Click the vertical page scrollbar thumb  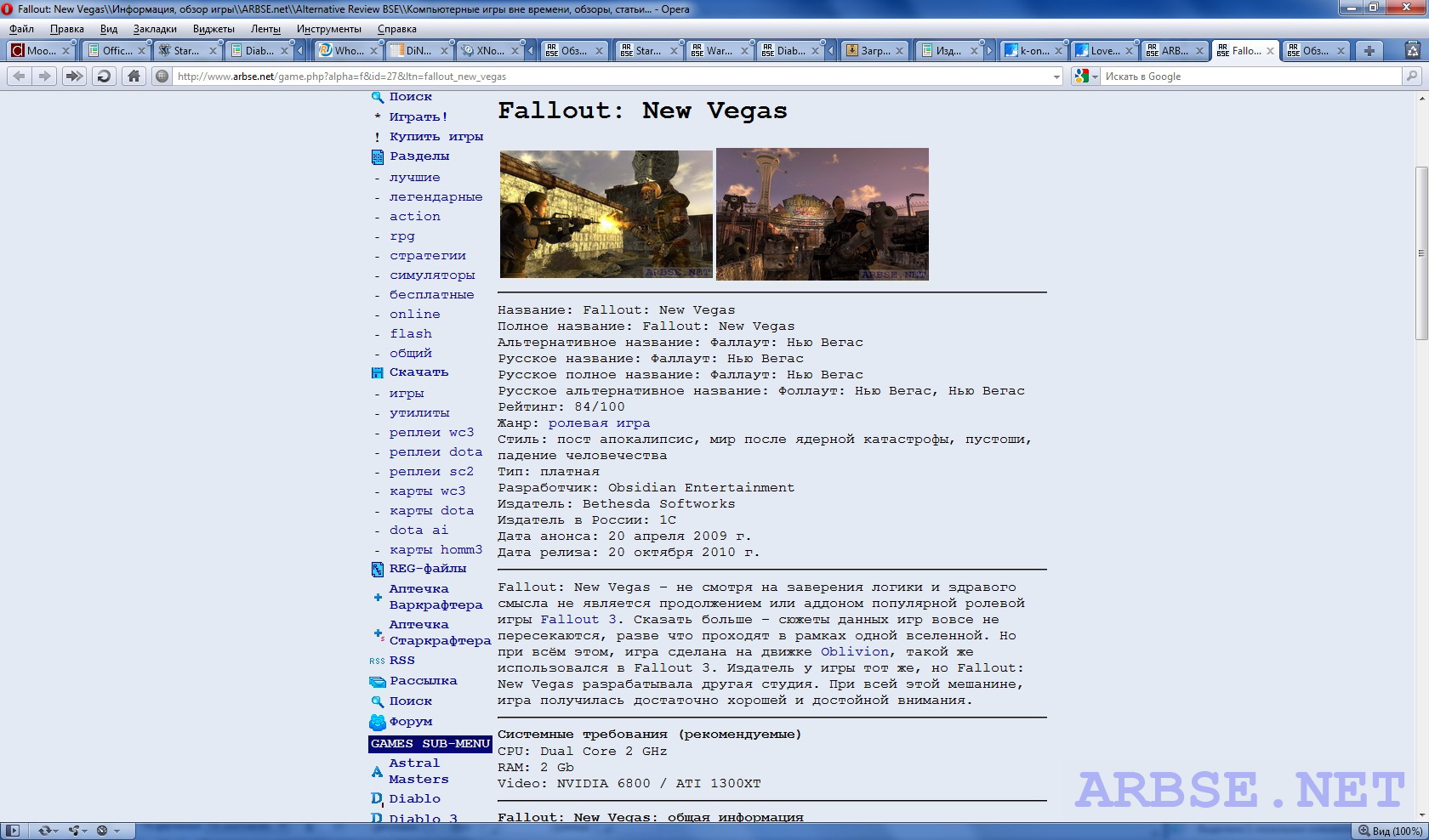pos(1421,253)
